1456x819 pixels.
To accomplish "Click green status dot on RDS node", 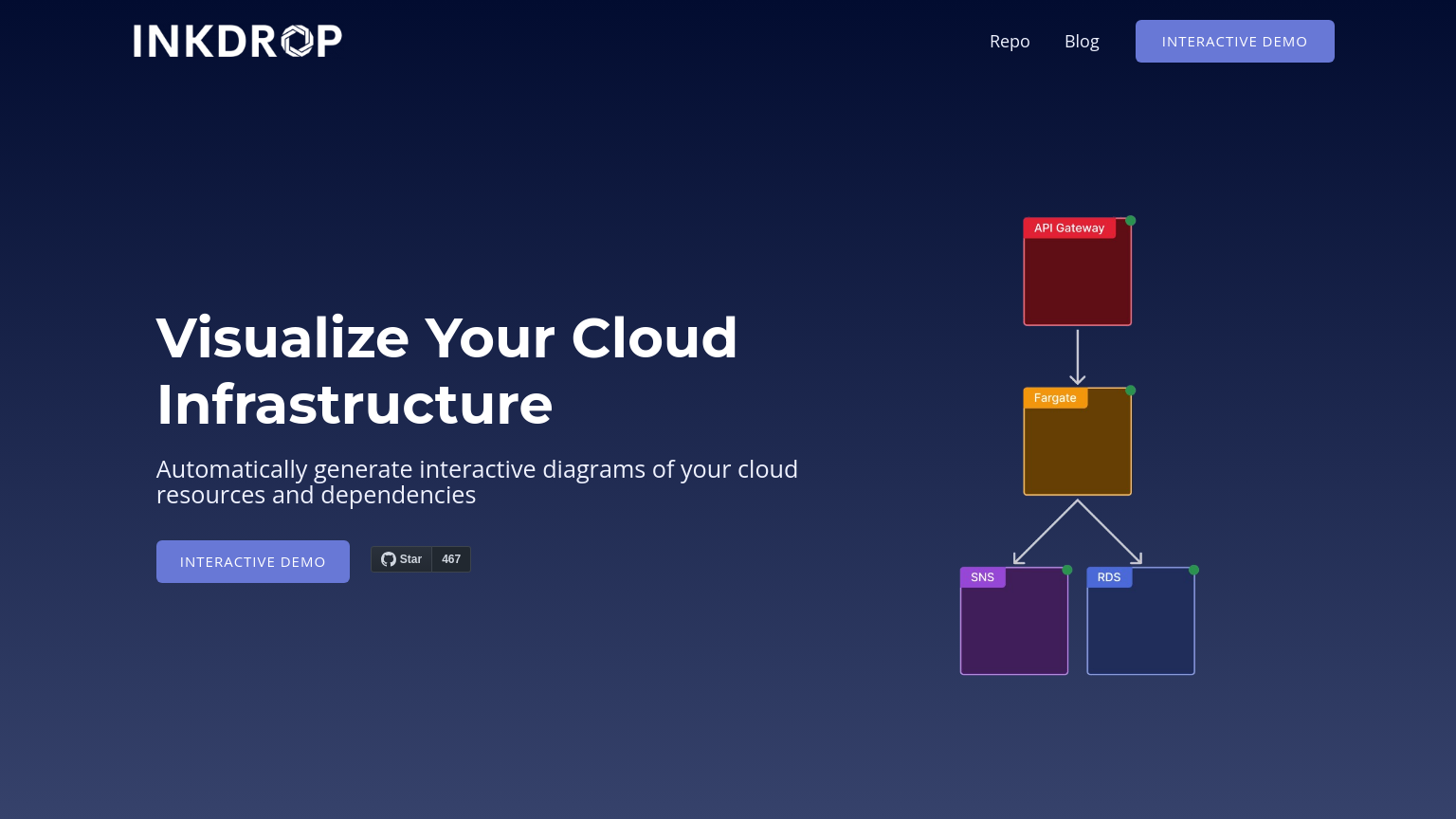I will pos(1194,570).
